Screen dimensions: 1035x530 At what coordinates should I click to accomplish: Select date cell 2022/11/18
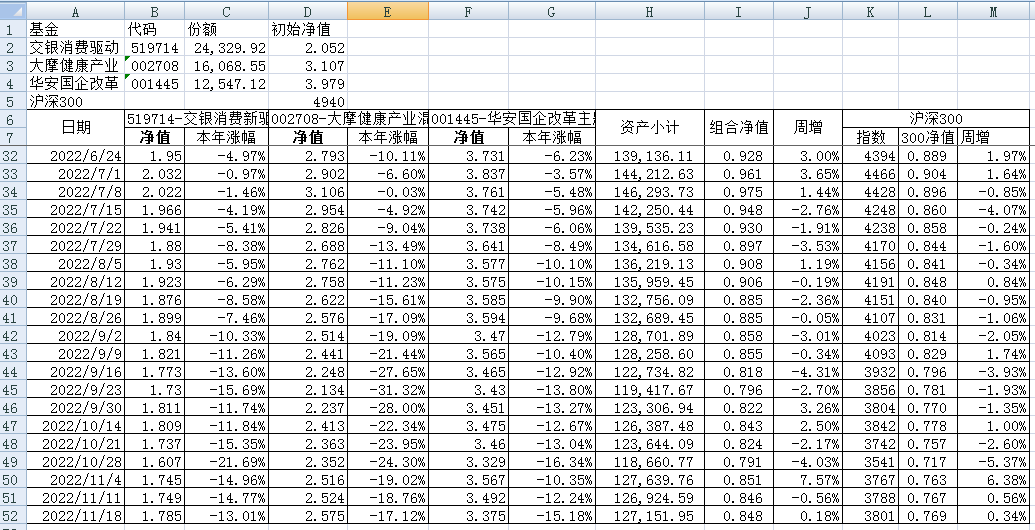[75, 515]
